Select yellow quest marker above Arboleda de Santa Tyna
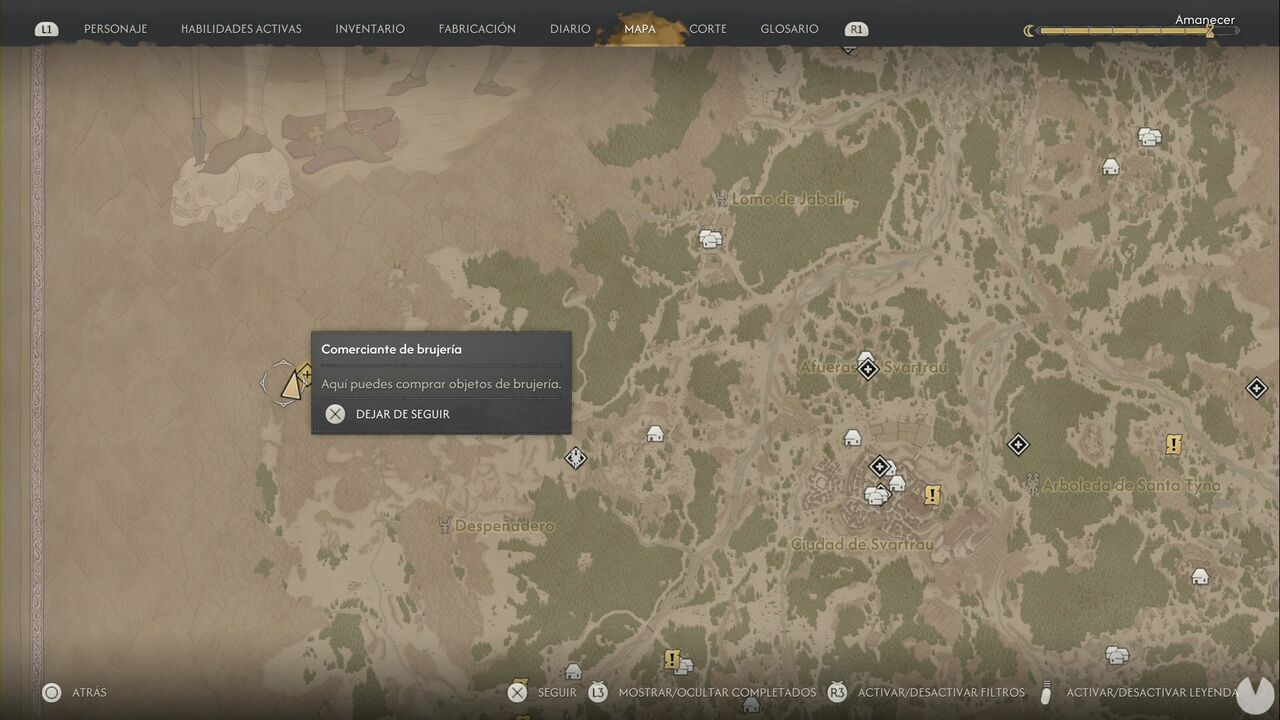Image resolution: width=1280 pixels, height=720 pixels. click(1174, 445)
